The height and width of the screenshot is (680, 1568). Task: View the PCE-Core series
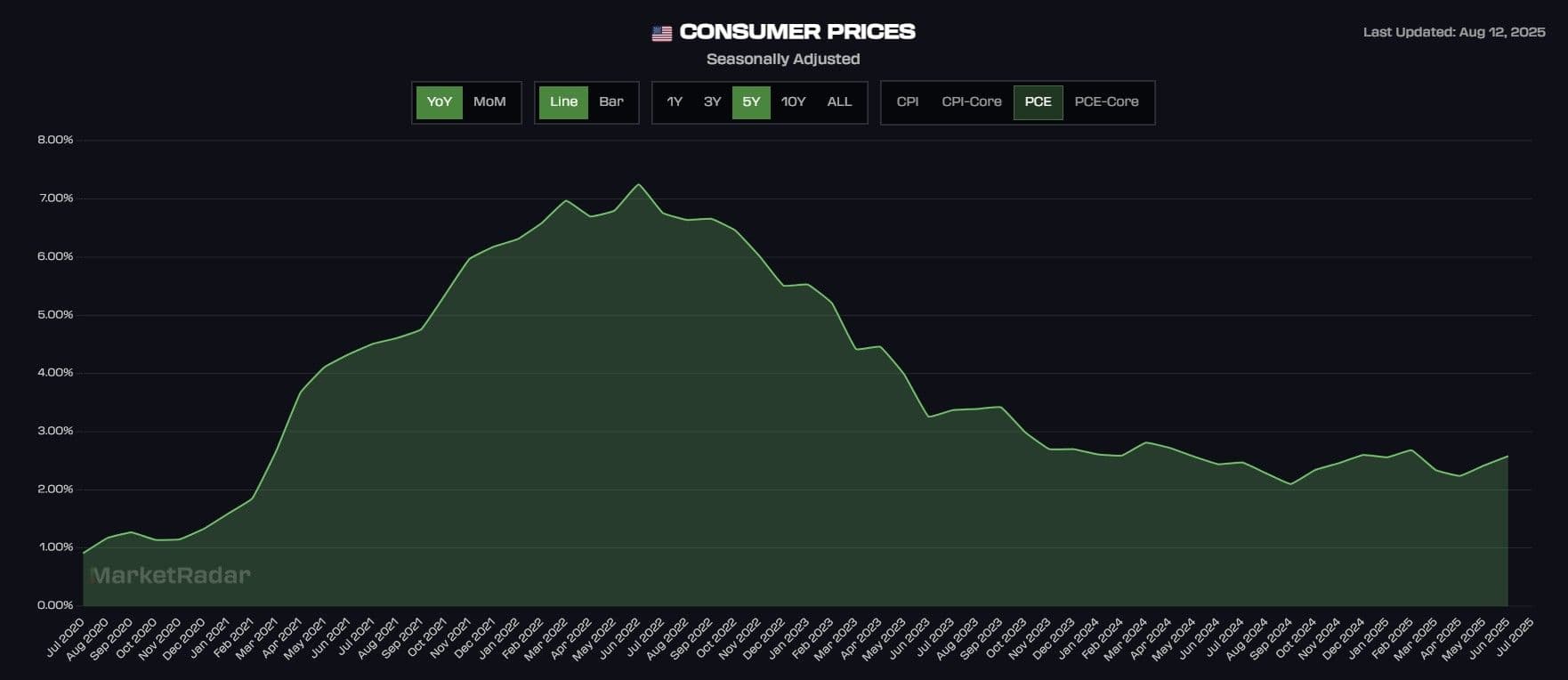coord(1106,102)
